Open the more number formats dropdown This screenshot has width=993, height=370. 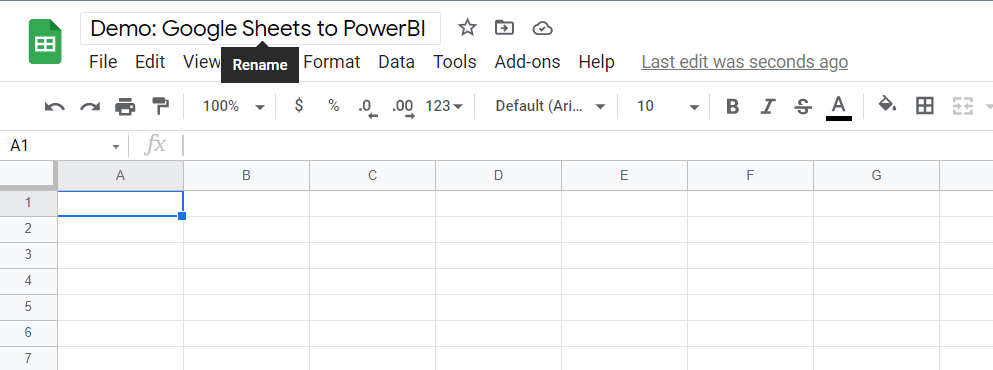coord(444,106)
